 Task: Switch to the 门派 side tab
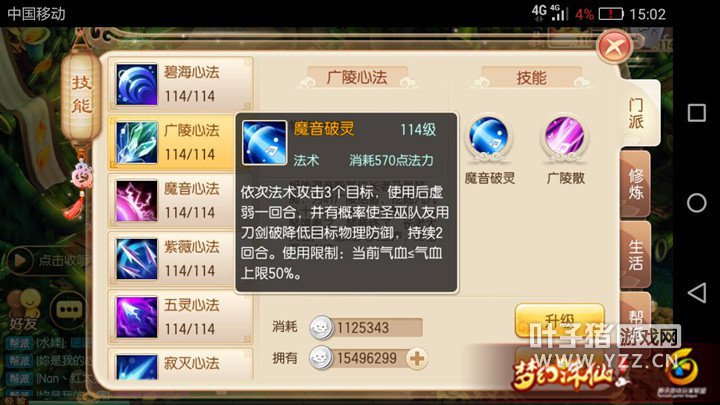click(x=636, y=113)
